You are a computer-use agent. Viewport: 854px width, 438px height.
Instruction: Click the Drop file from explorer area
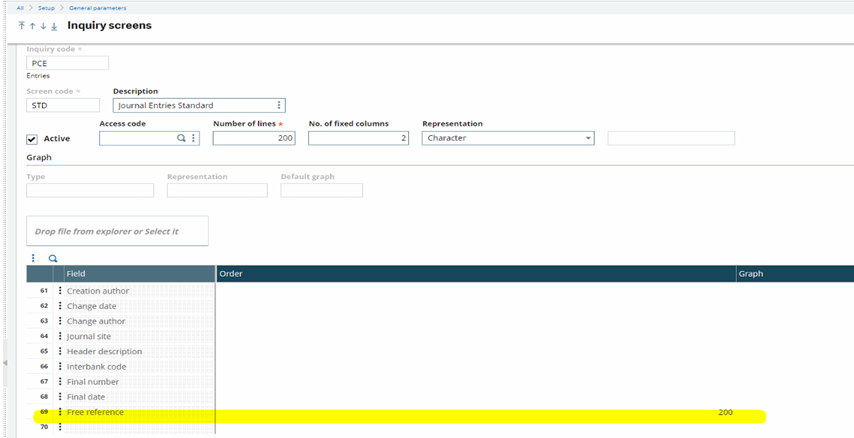click(x=116, y=231)
